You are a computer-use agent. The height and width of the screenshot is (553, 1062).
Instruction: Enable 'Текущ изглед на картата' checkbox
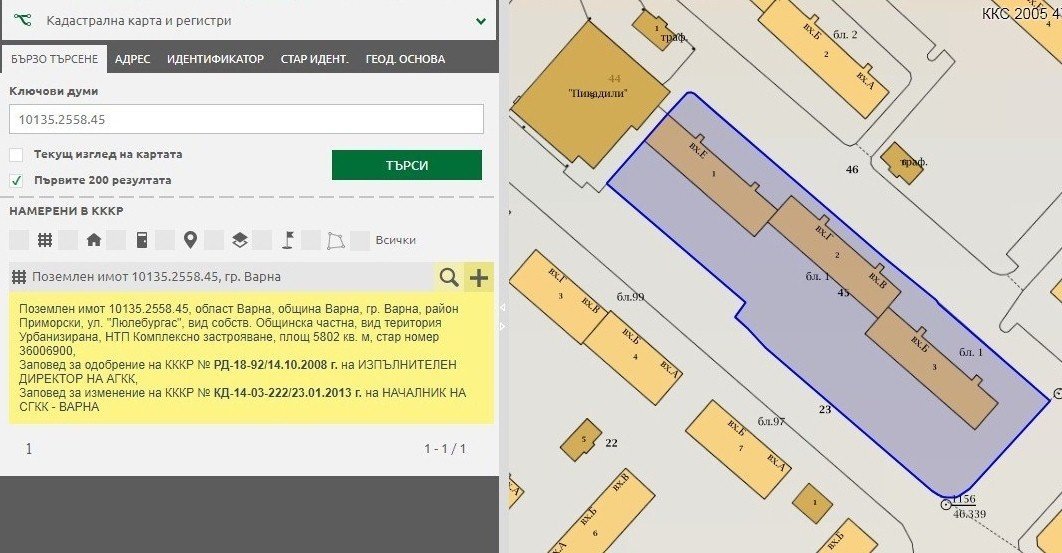pos(16,155)
